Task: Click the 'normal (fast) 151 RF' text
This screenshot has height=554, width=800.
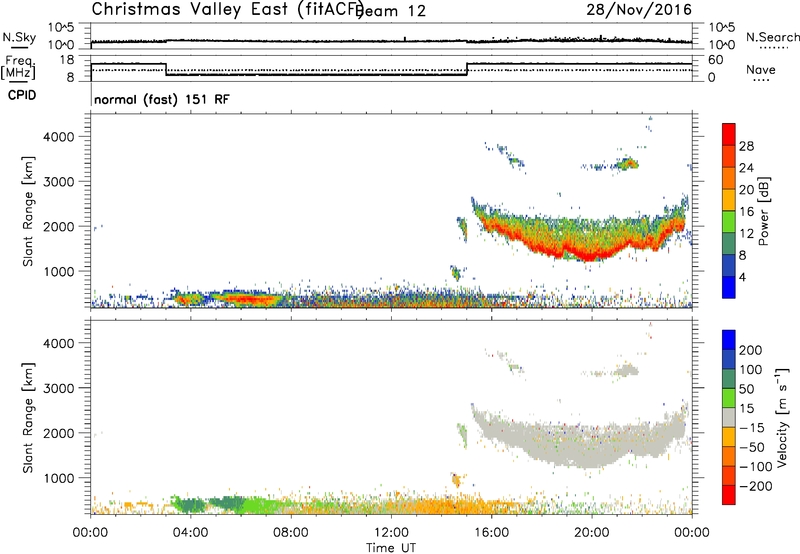Action: tap(162, 99)
